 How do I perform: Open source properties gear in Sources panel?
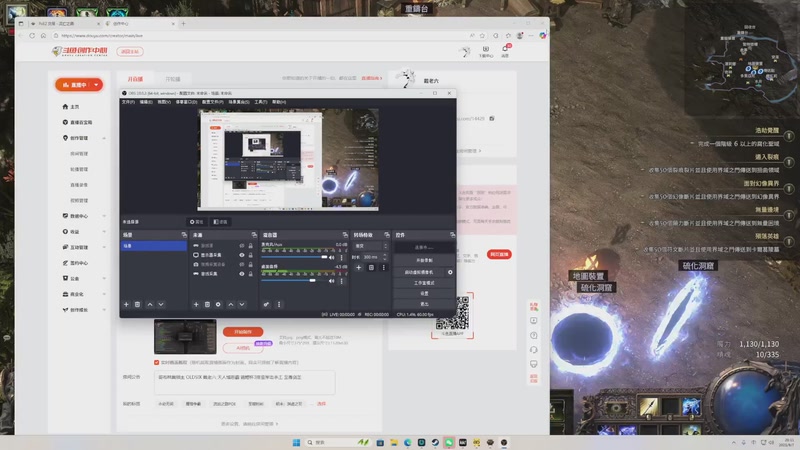pyautogui.click(x=218, y=305)
